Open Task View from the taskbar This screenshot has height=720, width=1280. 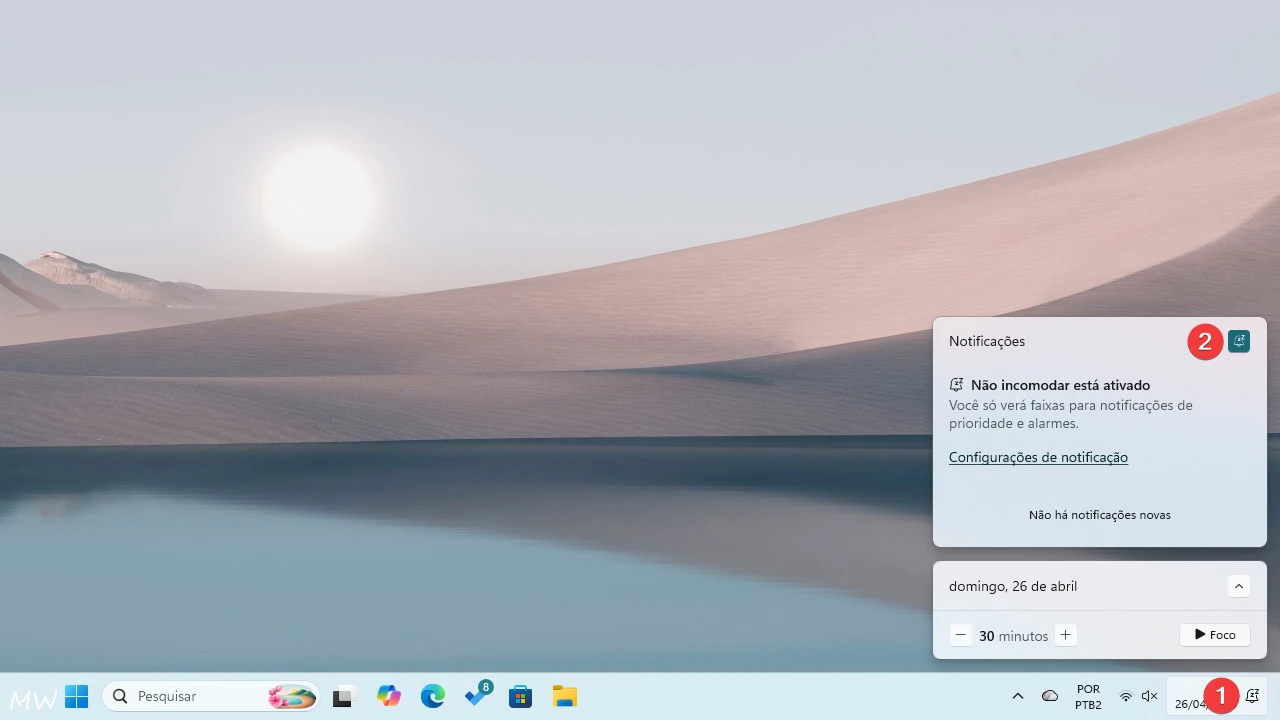pos(343,696)
